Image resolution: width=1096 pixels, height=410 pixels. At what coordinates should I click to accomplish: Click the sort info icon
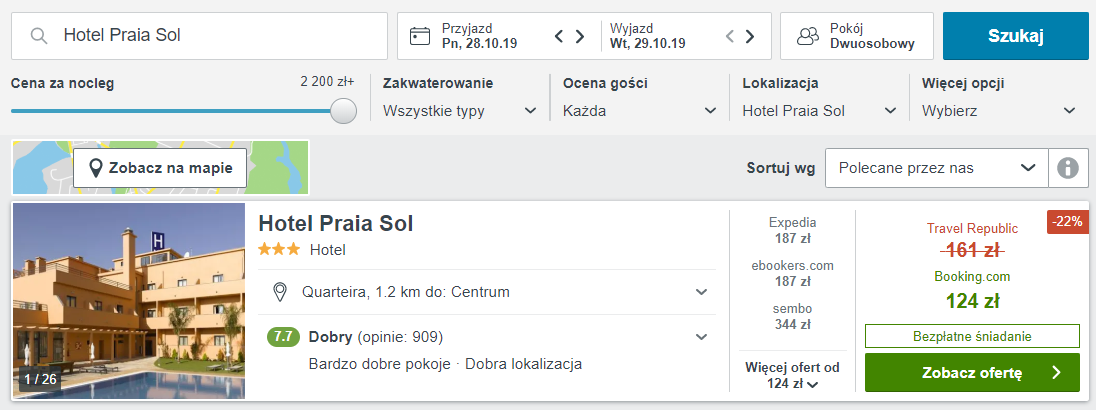click(x=1068, y=168)
